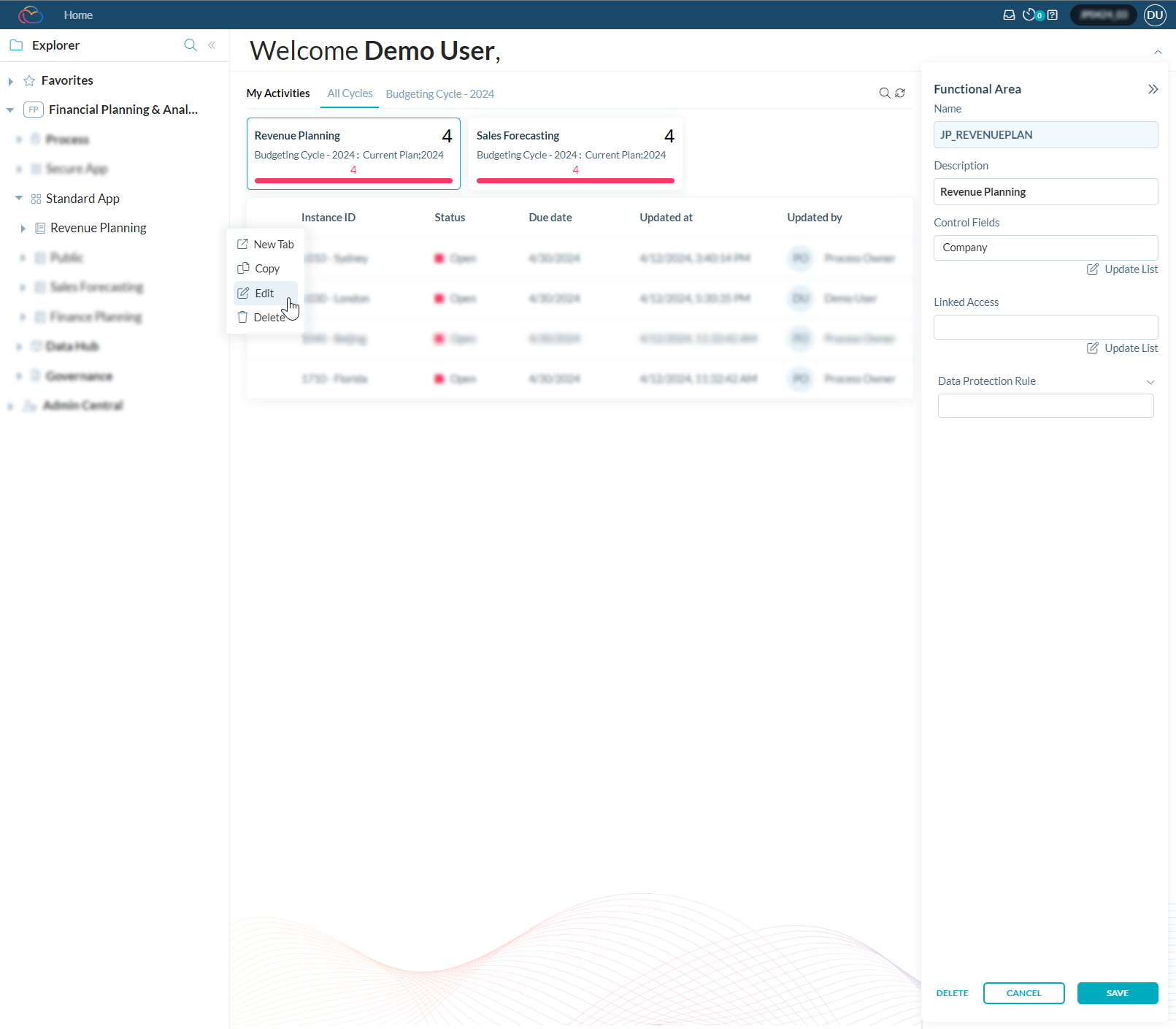Click the cloud logo in header
The width and height of the screenshot is (1176, 1029).
[31, 15]
